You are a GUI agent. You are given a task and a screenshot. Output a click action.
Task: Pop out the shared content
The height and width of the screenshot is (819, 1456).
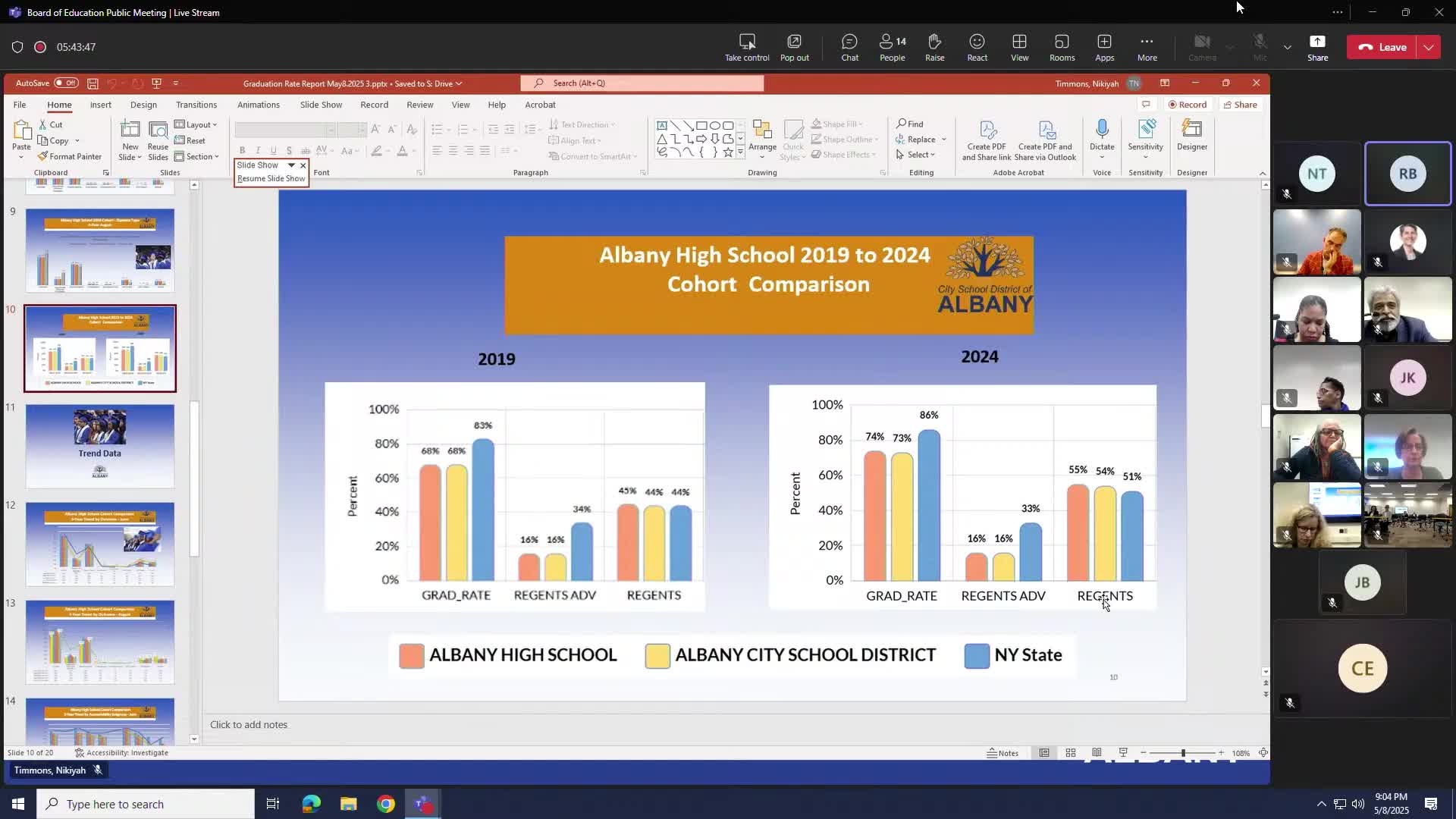pos(794,47)
